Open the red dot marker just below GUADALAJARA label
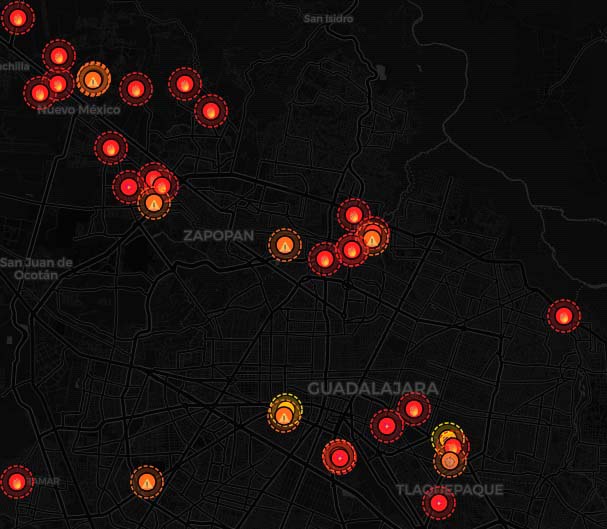The width and height of the screenshot is (607, 529). tap(387, 426)
